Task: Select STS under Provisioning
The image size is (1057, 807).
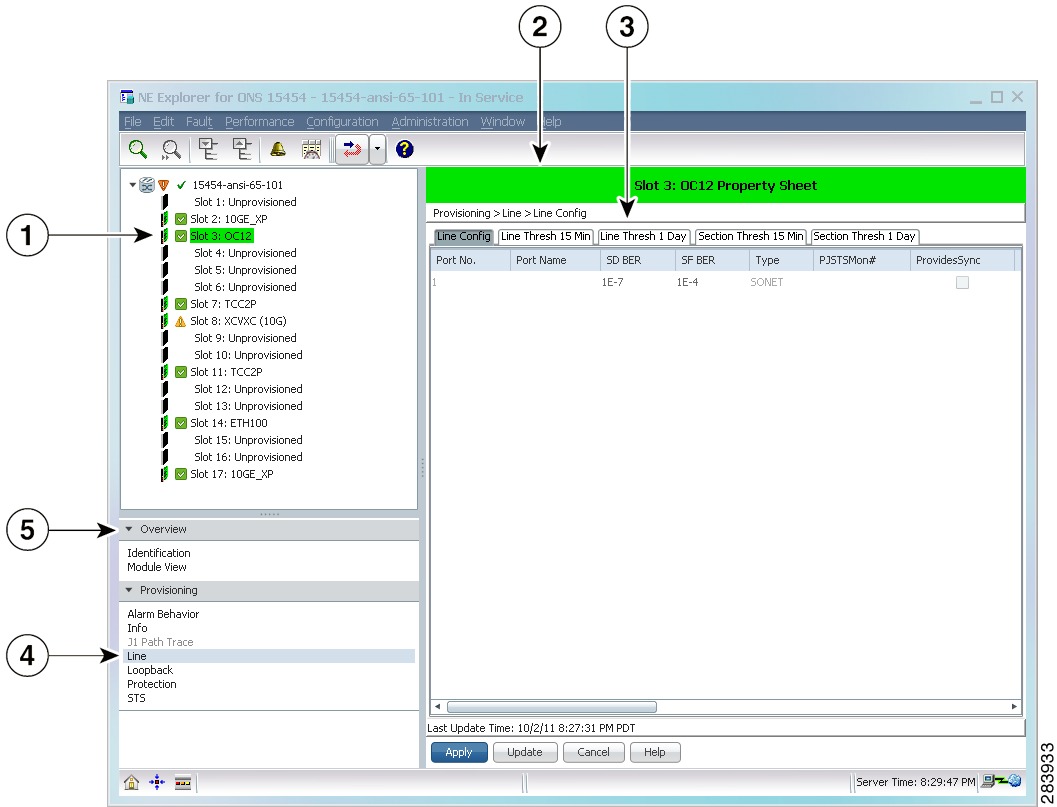Action: click(x=136, y=698)
